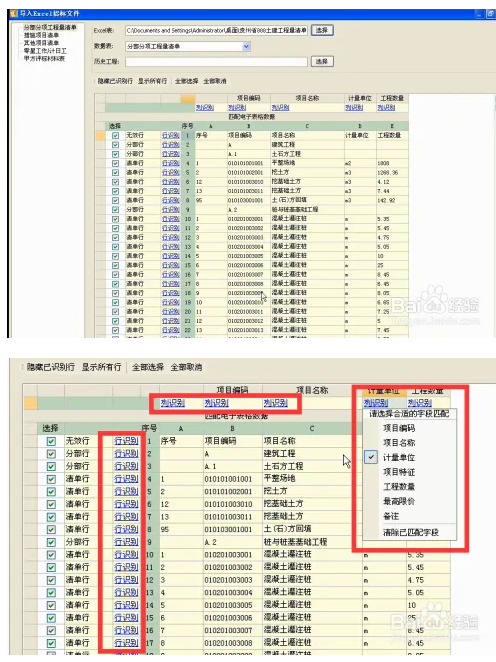Click 全部选择 in the lower enlarged view
The image size is (496, 662).
148,367
